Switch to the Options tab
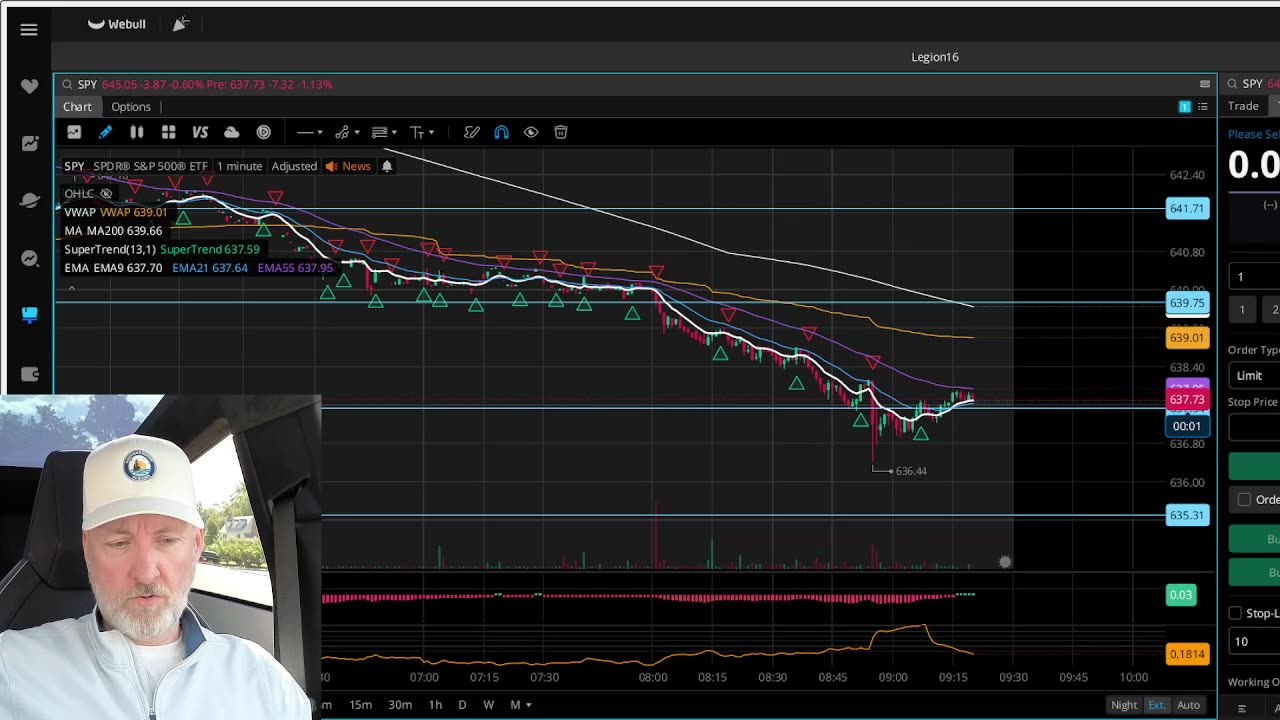 pyautogui.click(x=131, y=107)
